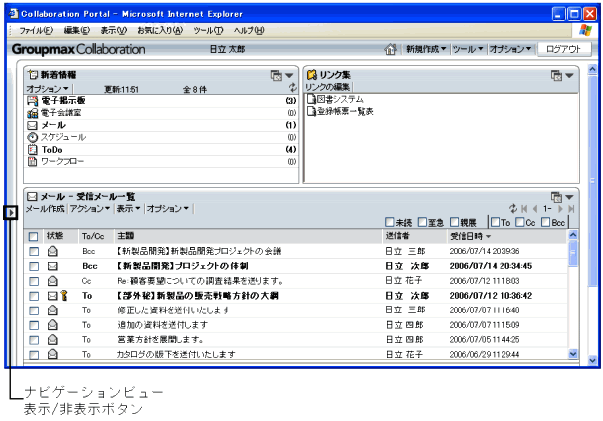Viewport: 603px width, 421px height.
Task: Click the mail list vertical scrollbar down arrow
Action: (573, 354)
